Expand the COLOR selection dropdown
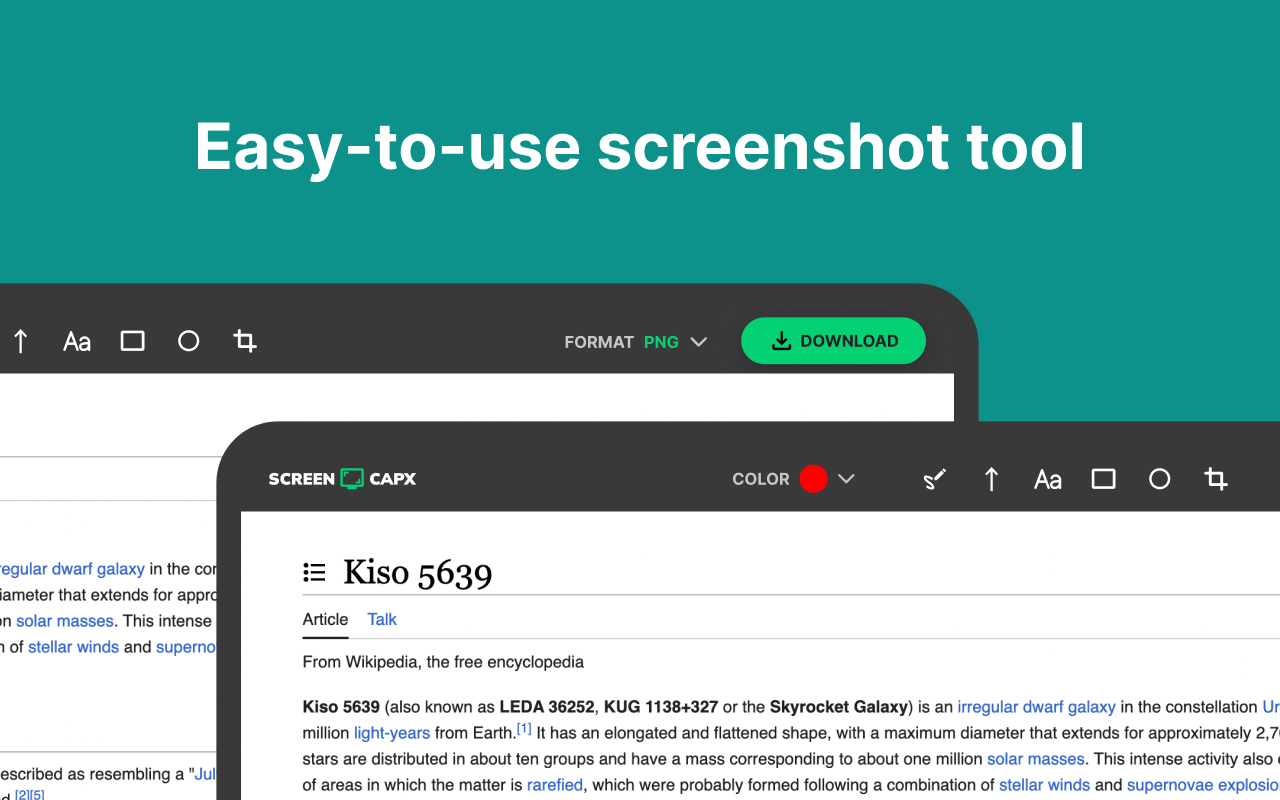Screen dimensions: 1280x800 click(x=847, y=479)
